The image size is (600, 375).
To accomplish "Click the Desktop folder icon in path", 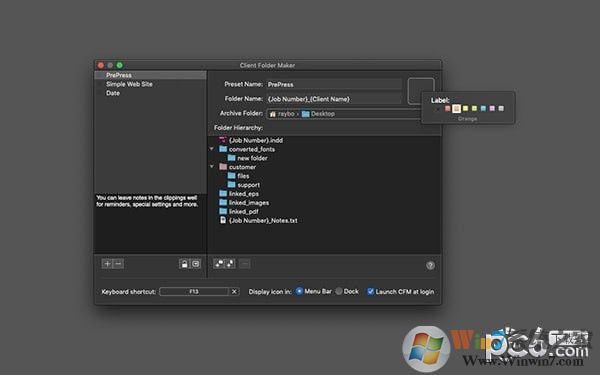I will (305, 114).
